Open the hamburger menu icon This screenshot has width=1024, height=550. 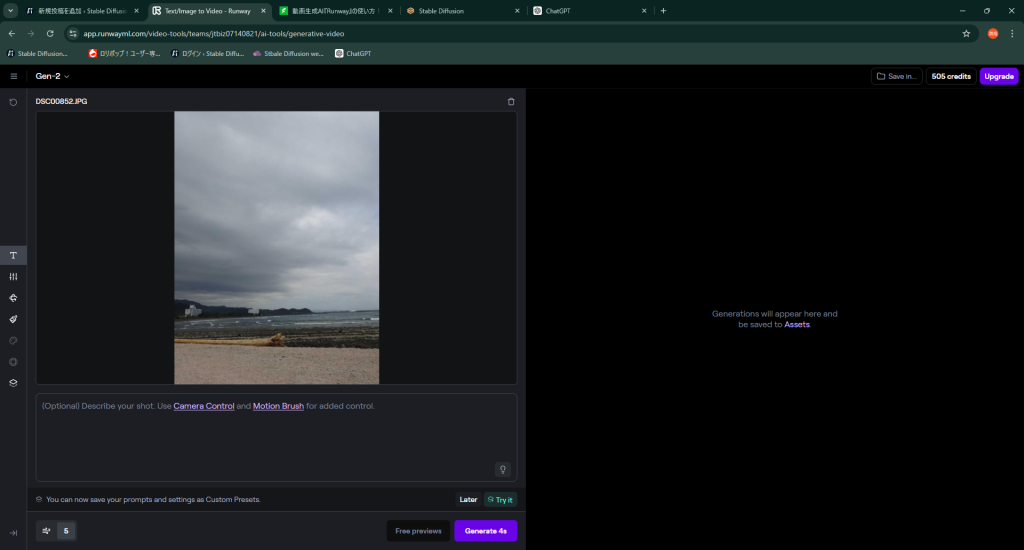click(13, 76)
